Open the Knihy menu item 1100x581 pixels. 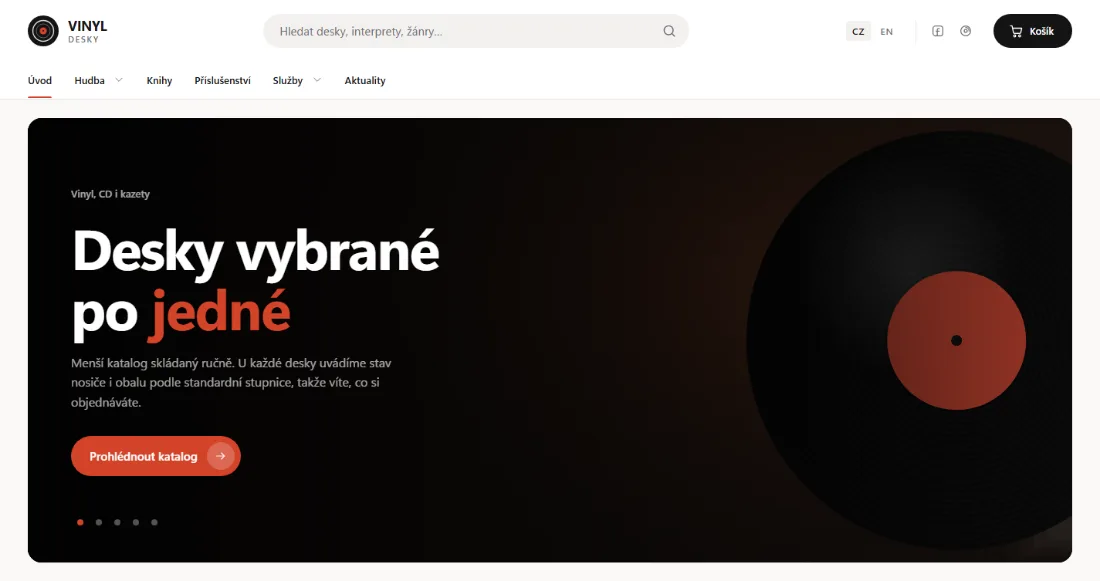point(159,81)
